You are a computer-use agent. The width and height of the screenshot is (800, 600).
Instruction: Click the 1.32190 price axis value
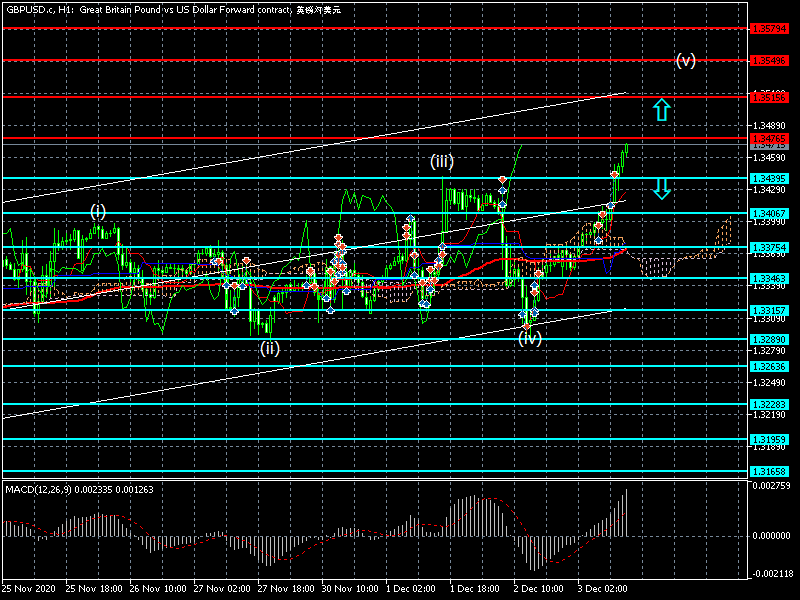pyautogui.click(x=769, y=415)
